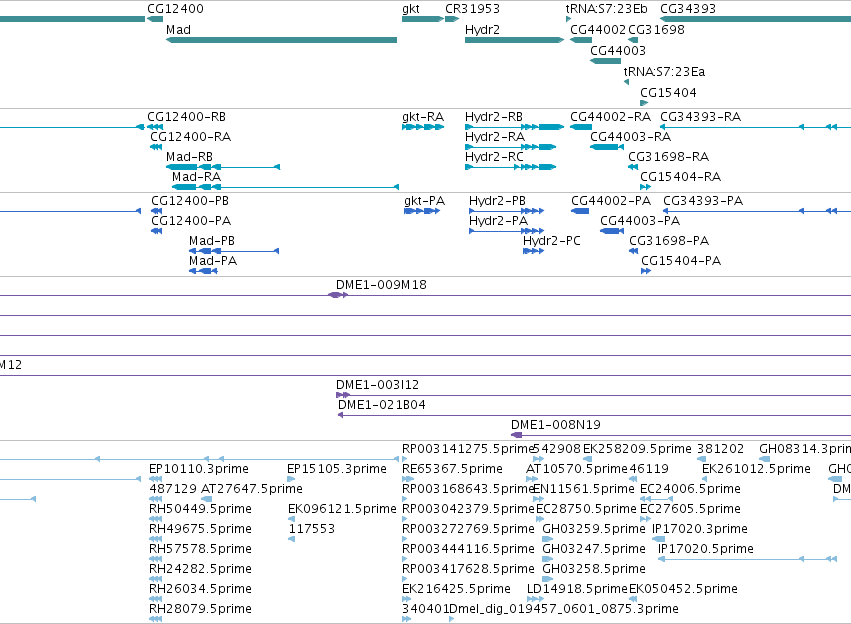This screenshot has height=624, width=851.
Task: Open the gkt gene feature
Action: (x=423, y=19)
